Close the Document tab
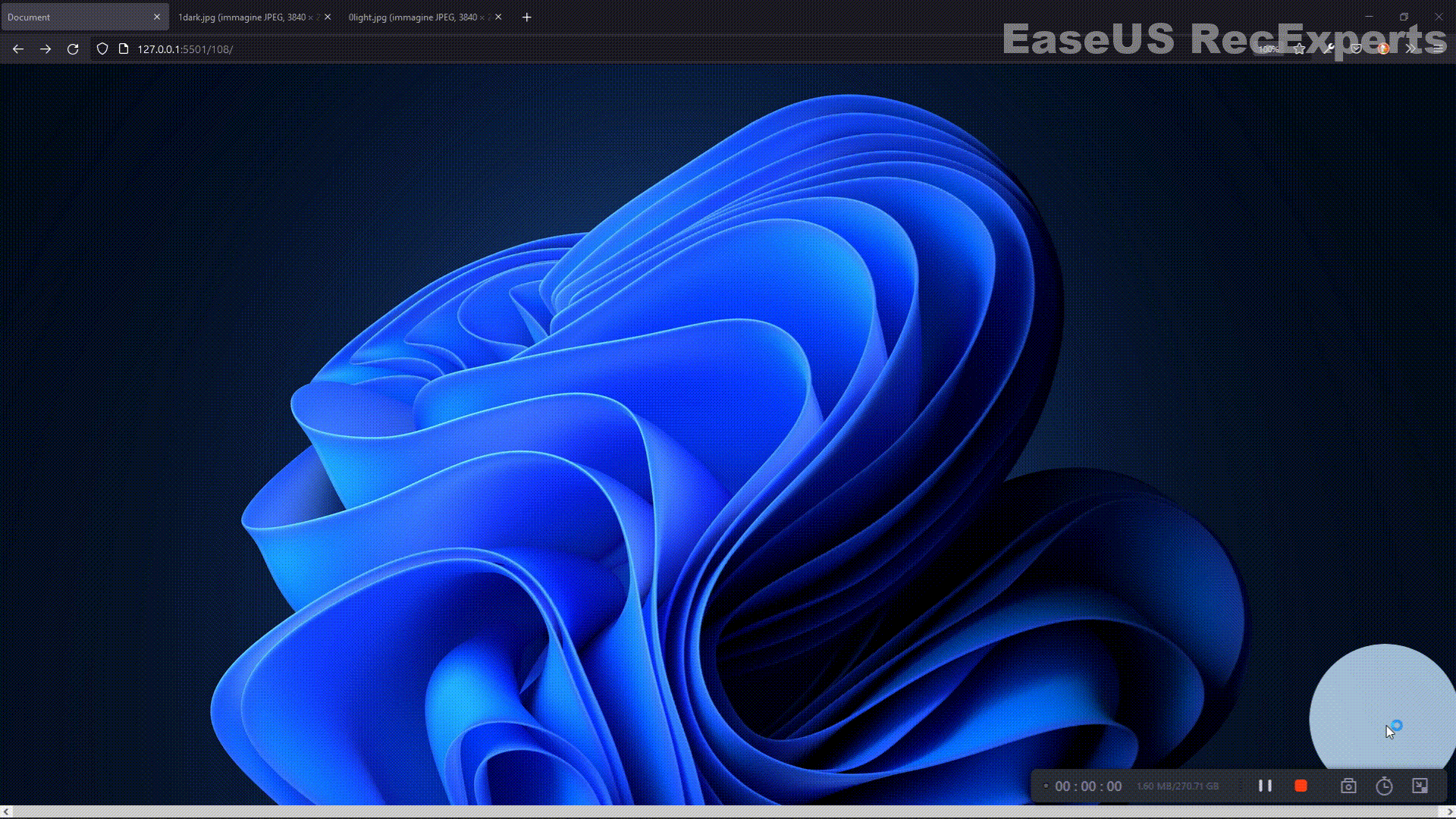Image resolution: width=1456 pixels, height=819 pixels. tap(157, 17)
